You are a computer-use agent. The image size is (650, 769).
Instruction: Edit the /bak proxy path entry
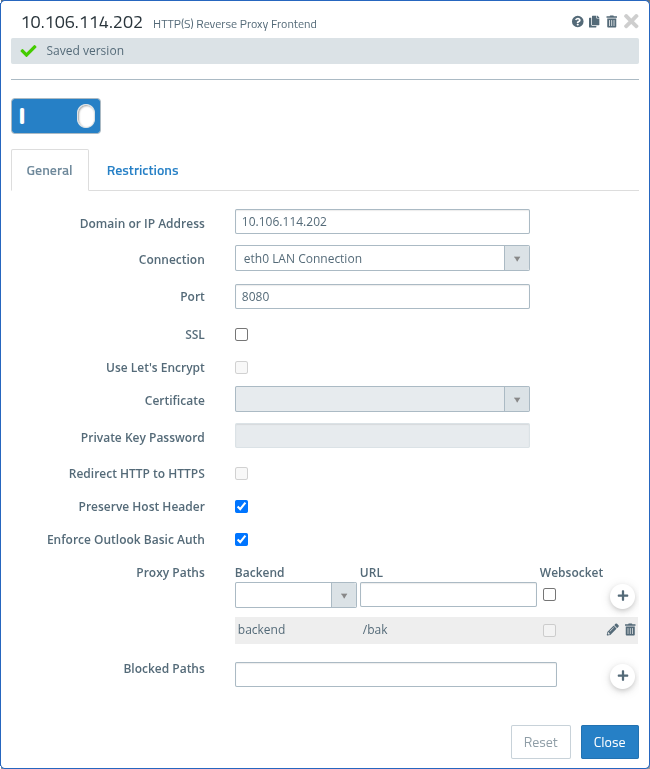pos(613,630)
